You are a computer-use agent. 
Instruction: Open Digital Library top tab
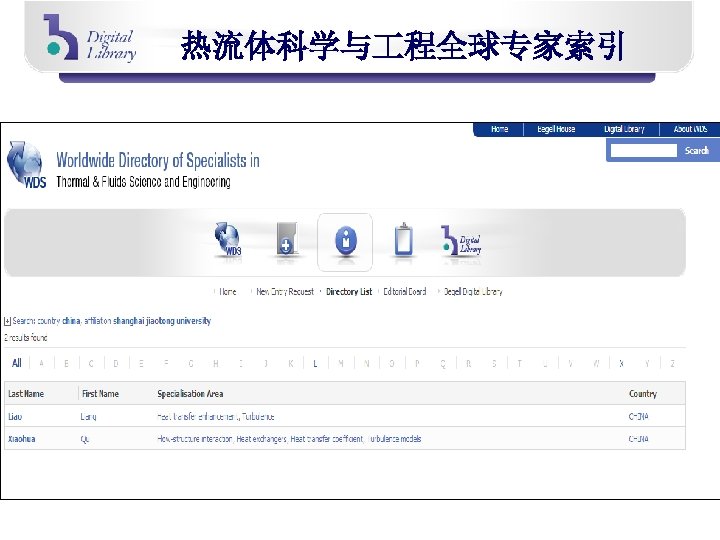(x=624, y=129)
